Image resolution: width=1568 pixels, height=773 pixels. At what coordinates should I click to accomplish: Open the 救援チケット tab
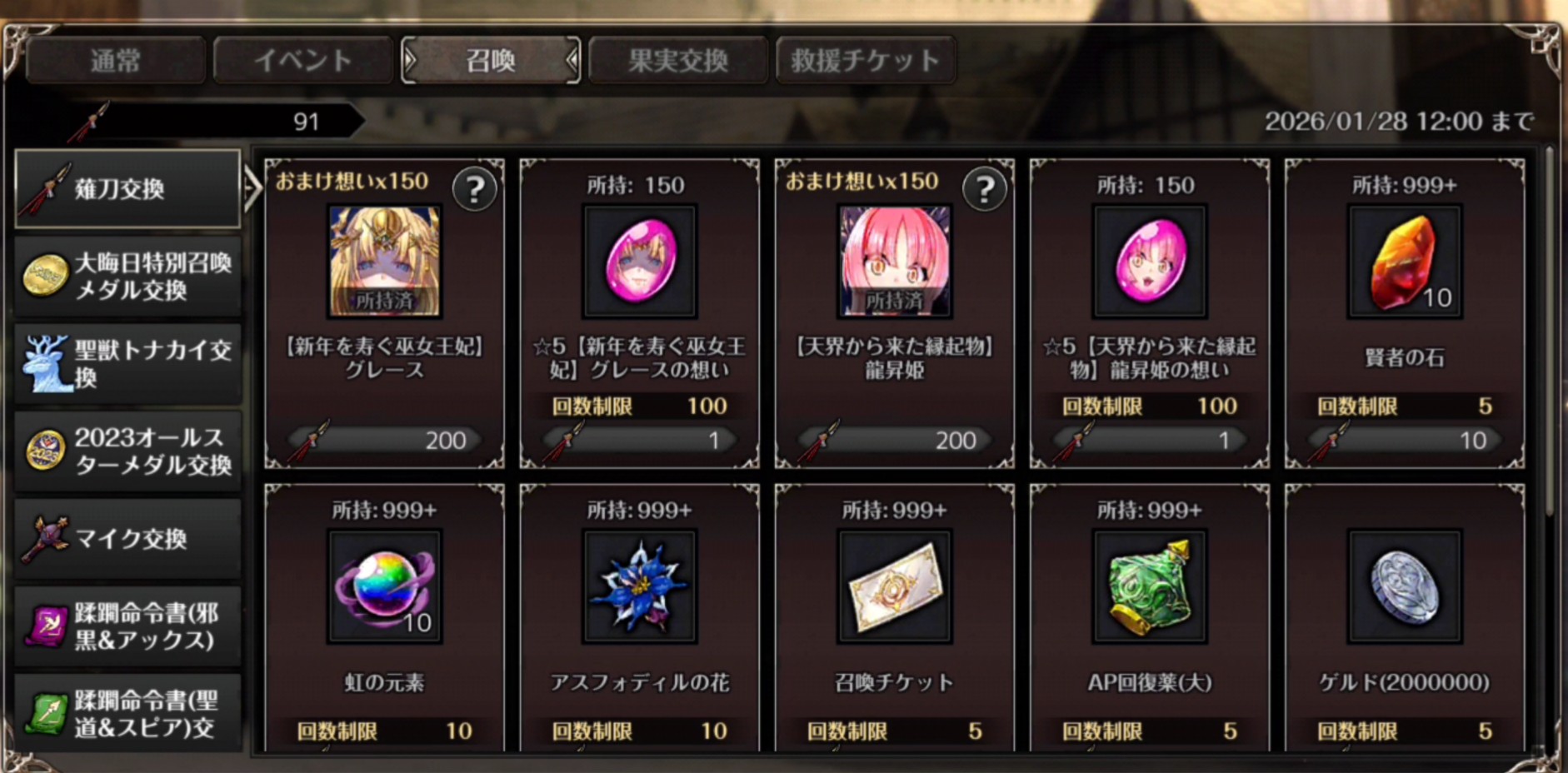(x=866, y=60)
